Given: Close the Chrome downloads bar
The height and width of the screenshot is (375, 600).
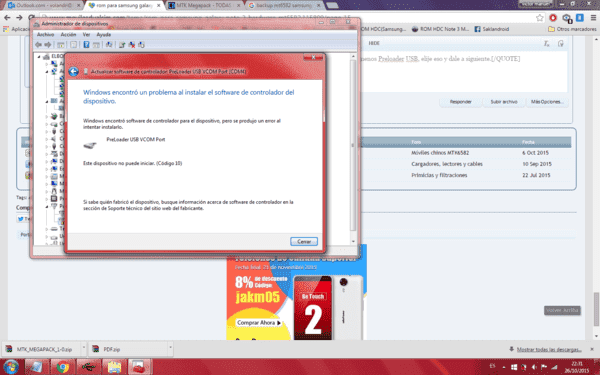Looking at the screenshot, I should (592, 349).
